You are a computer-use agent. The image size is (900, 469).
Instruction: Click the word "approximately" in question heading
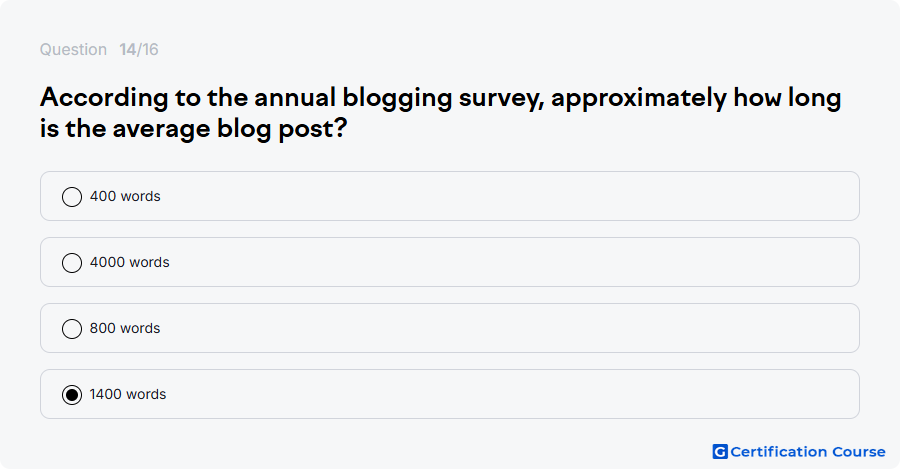tap(639, 99)
